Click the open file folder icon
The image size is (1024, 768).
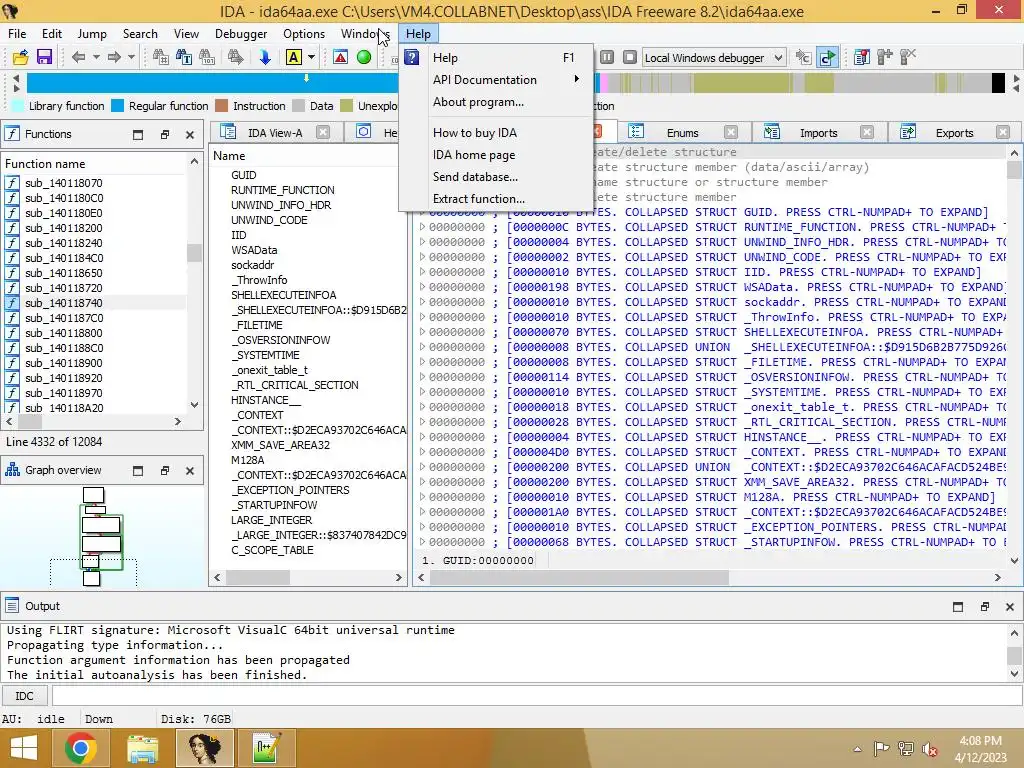click(x=21, y=57)
